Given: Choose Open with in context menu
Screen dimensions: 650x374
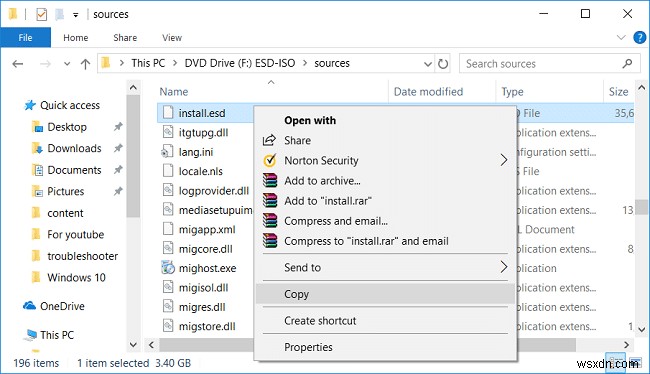Looking at the screenshot, I should pos(385,121).
